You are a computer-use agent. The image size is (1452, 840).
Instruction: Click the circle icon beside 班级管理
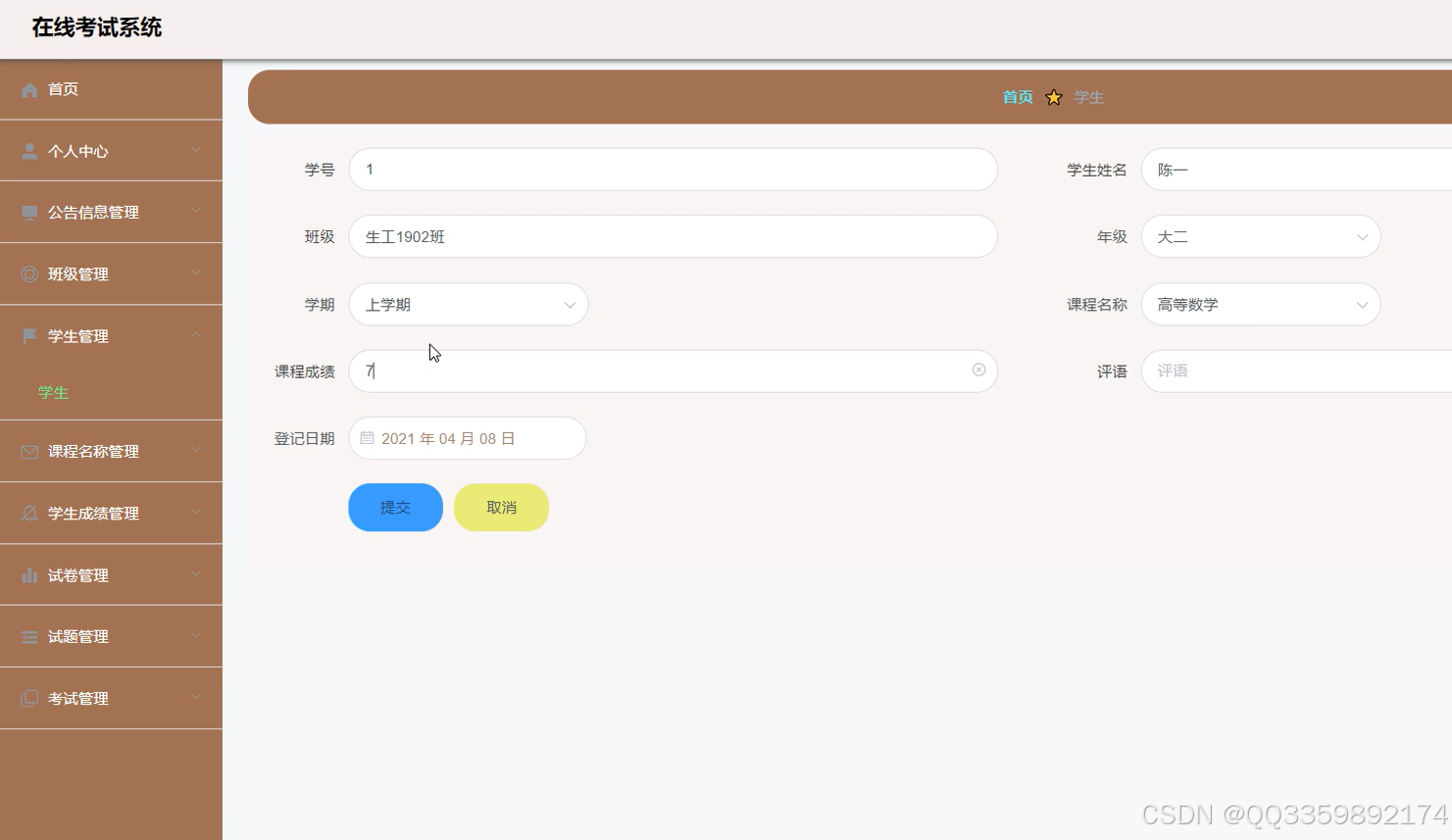[29, 274]
